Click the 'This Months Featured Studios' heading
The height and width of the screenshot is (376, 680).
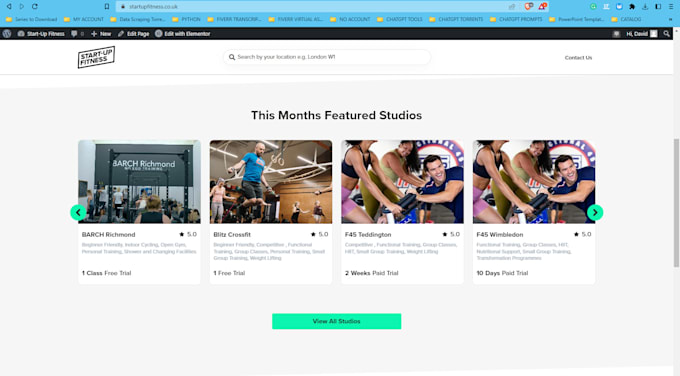point(337,115)
